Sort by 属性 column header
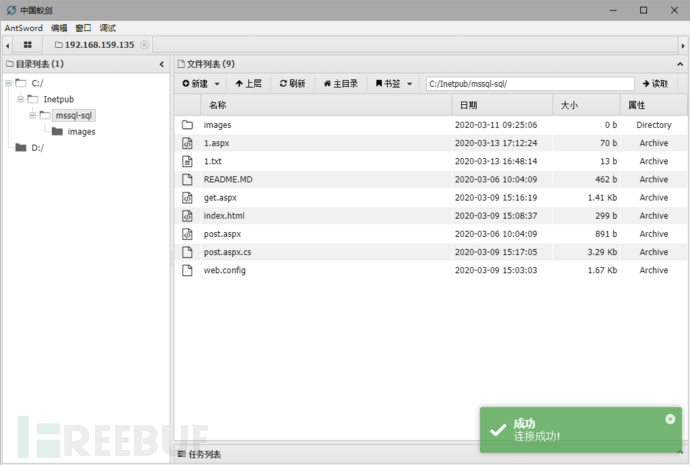This screenshot has width=690, height=465. click(x=653, y=105)
